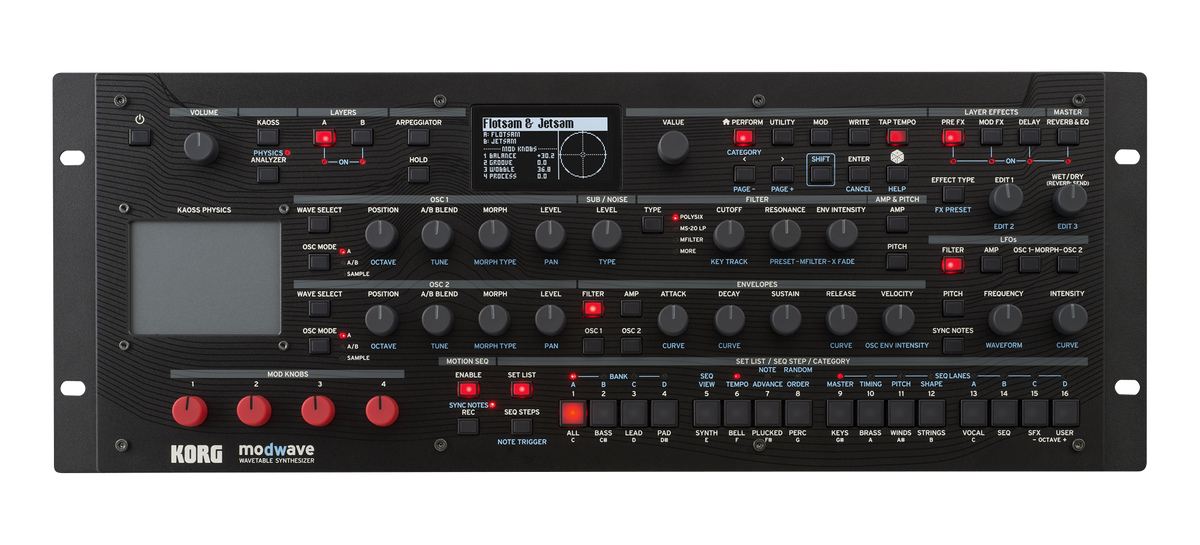Toggle the Delay effect
The width and height of the screenshot is (1200, 545).
[x=1030, y=136]
